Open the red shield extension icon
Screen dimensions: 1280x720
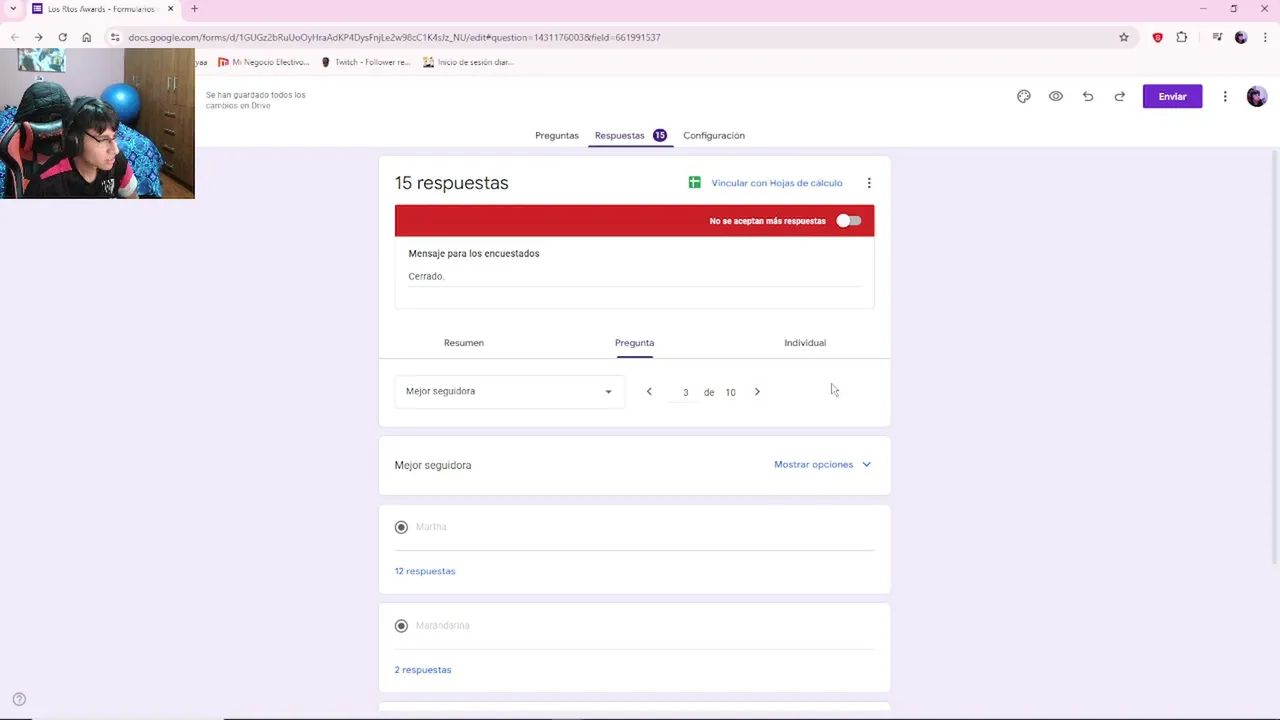[x=1158, y=37]
